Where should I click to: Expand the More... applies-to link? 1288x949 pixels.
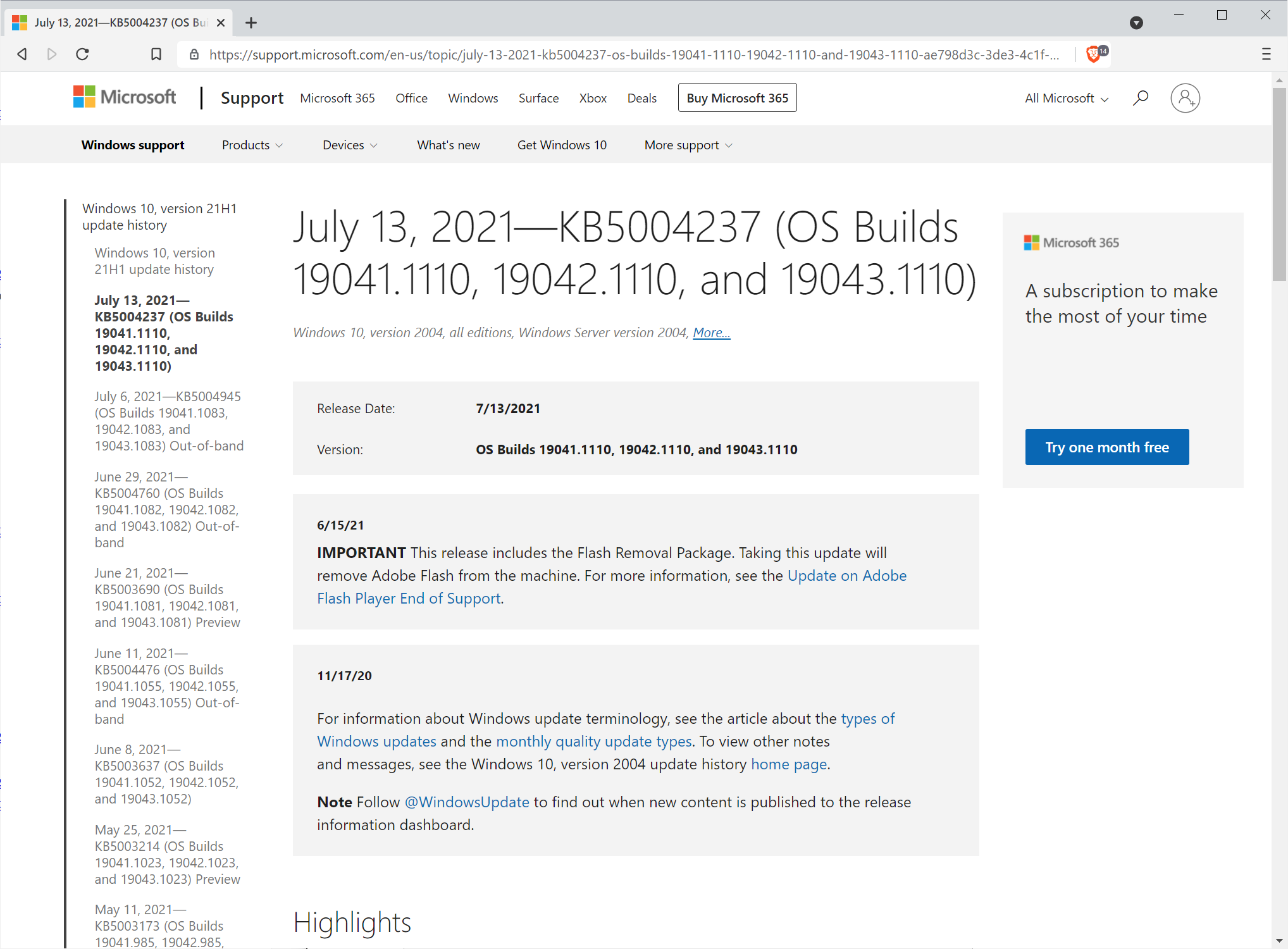coord(711,333)
